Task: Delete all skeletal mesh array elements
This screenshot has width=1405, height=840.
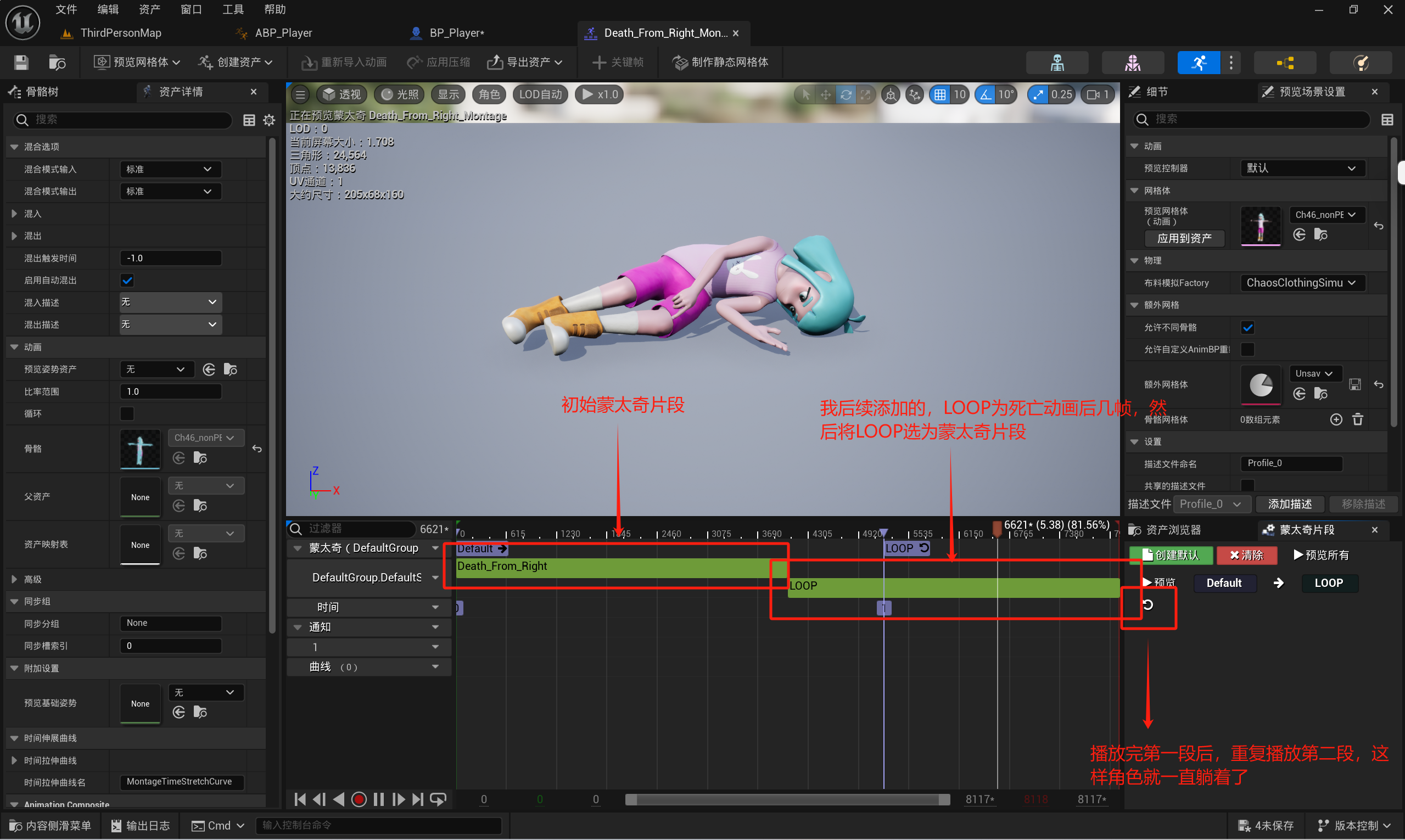Action: click(1357, 419)
